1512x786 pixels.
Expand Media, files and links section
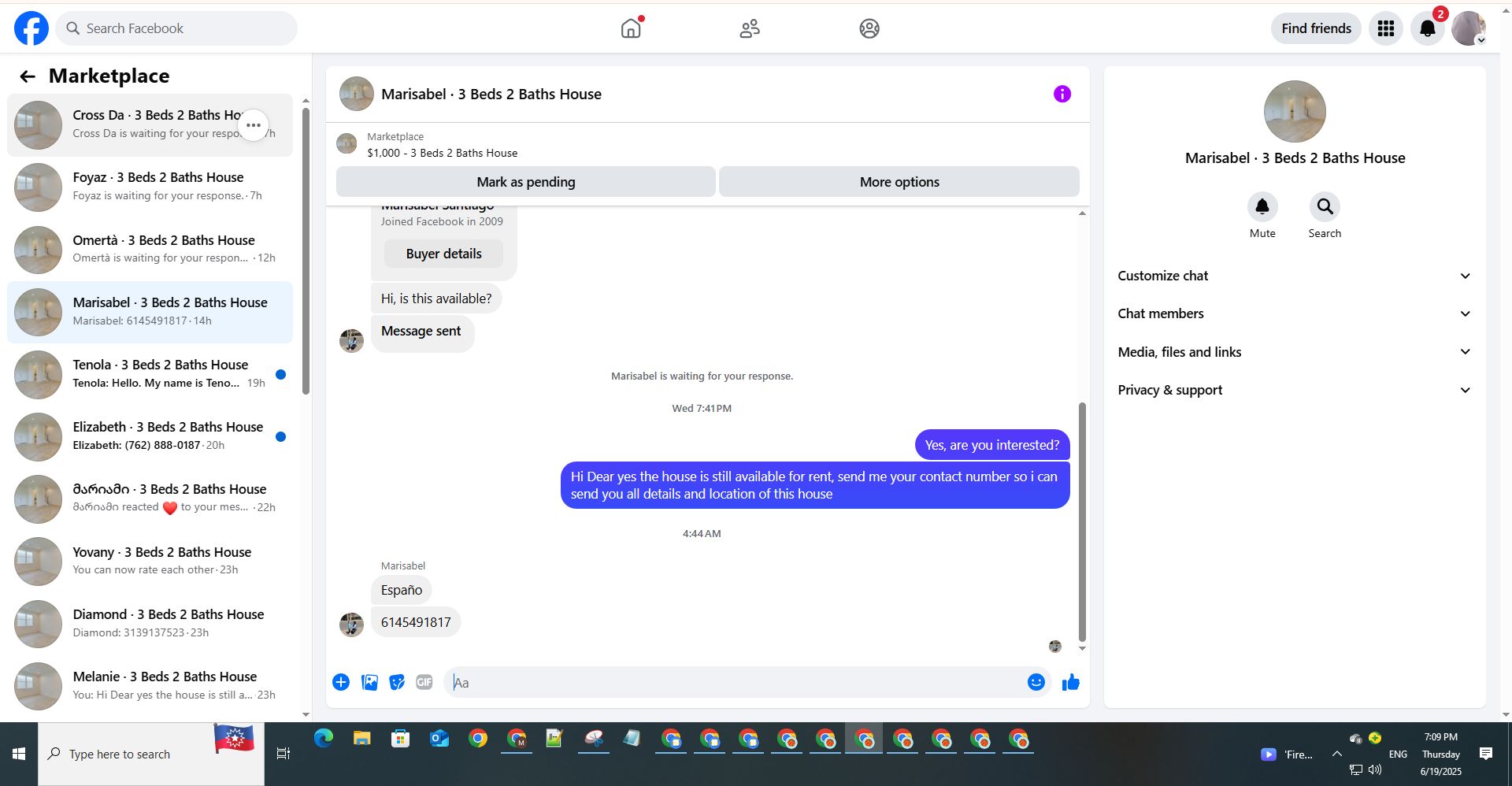tap(1295, 352)
